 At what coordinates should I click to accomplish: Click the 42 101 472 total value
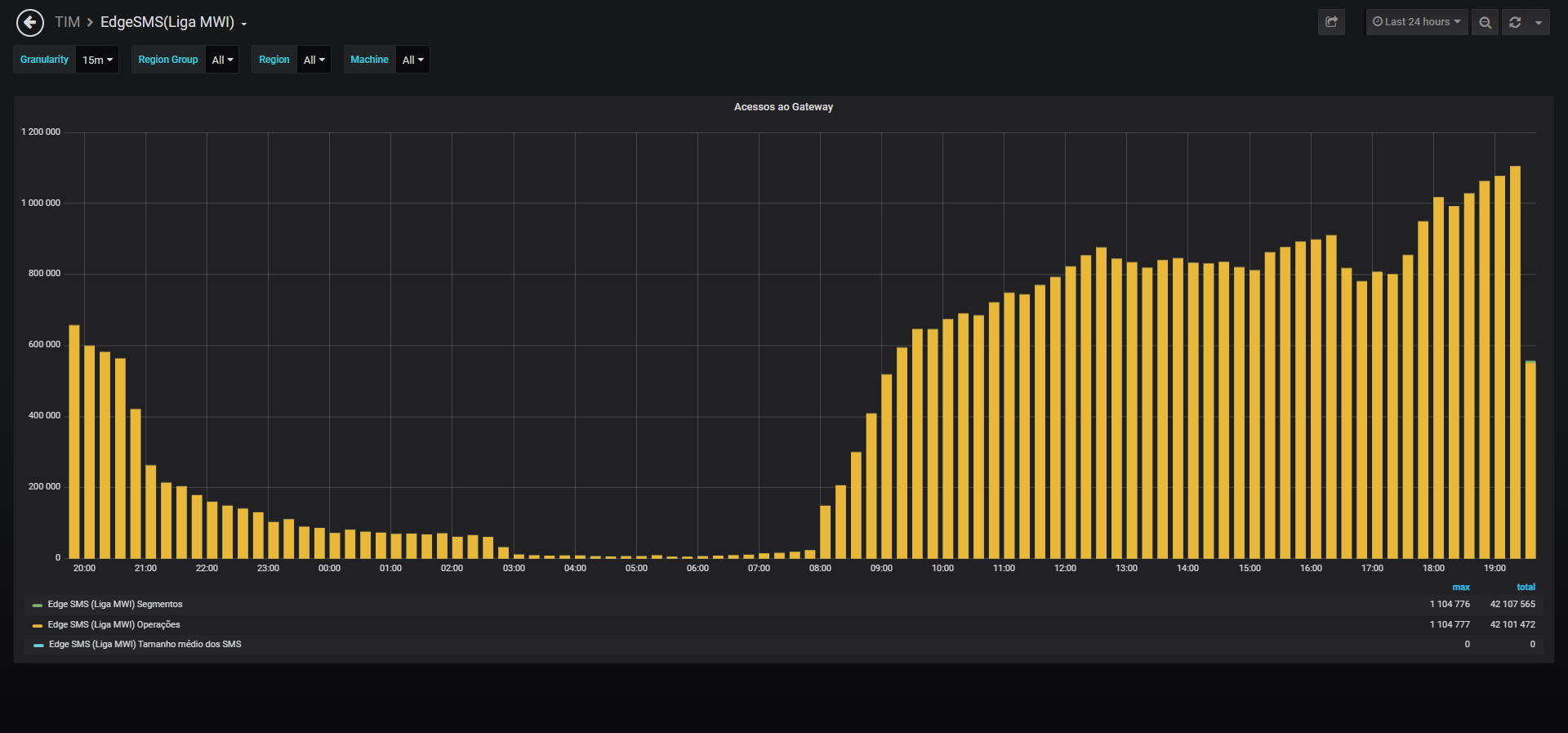click(x=1512, y=624)
